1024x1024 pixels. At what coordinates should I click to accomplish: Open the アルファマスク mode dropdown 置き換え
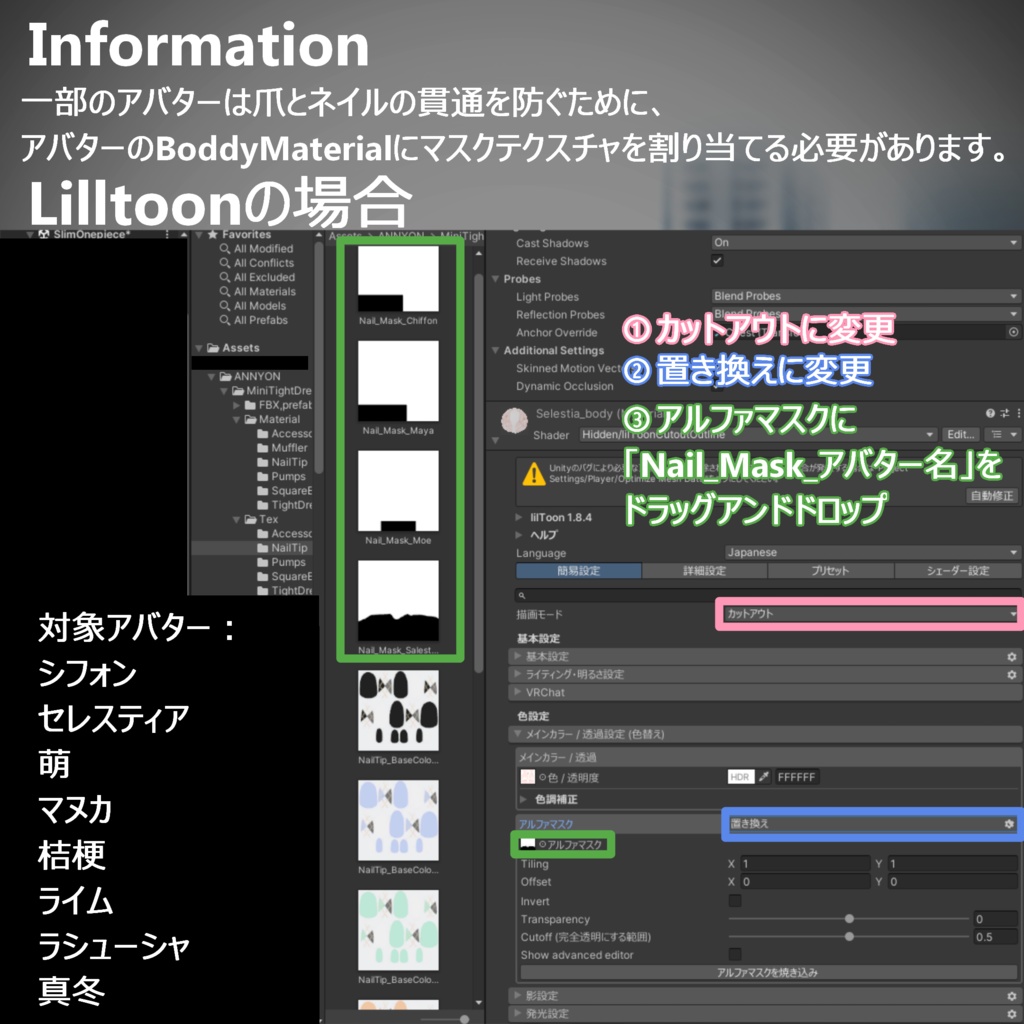click(873, 824)
